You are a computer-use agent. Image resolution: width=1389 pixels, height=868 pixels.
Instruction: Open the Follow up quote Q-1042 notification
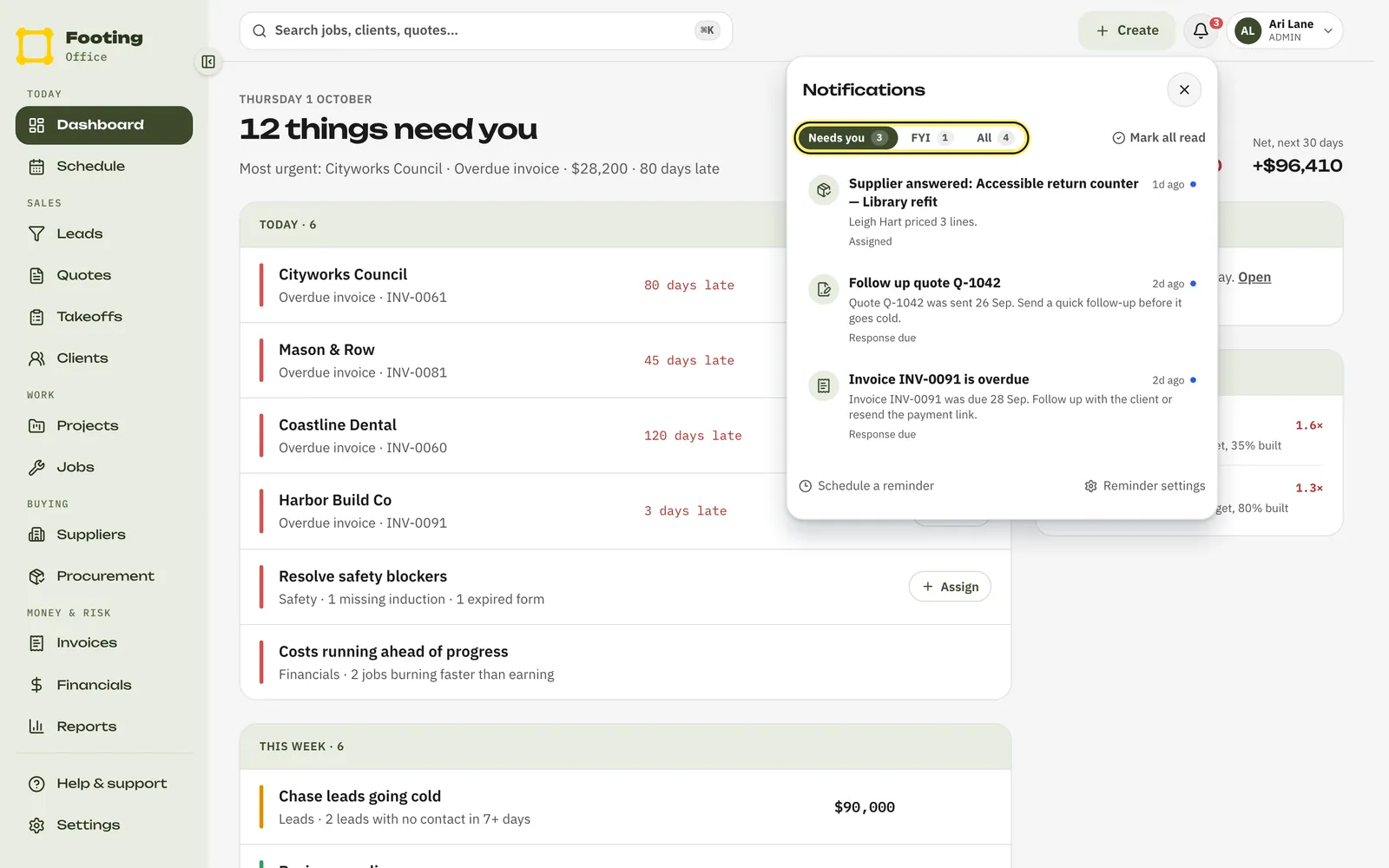[x=1002, y=310]
